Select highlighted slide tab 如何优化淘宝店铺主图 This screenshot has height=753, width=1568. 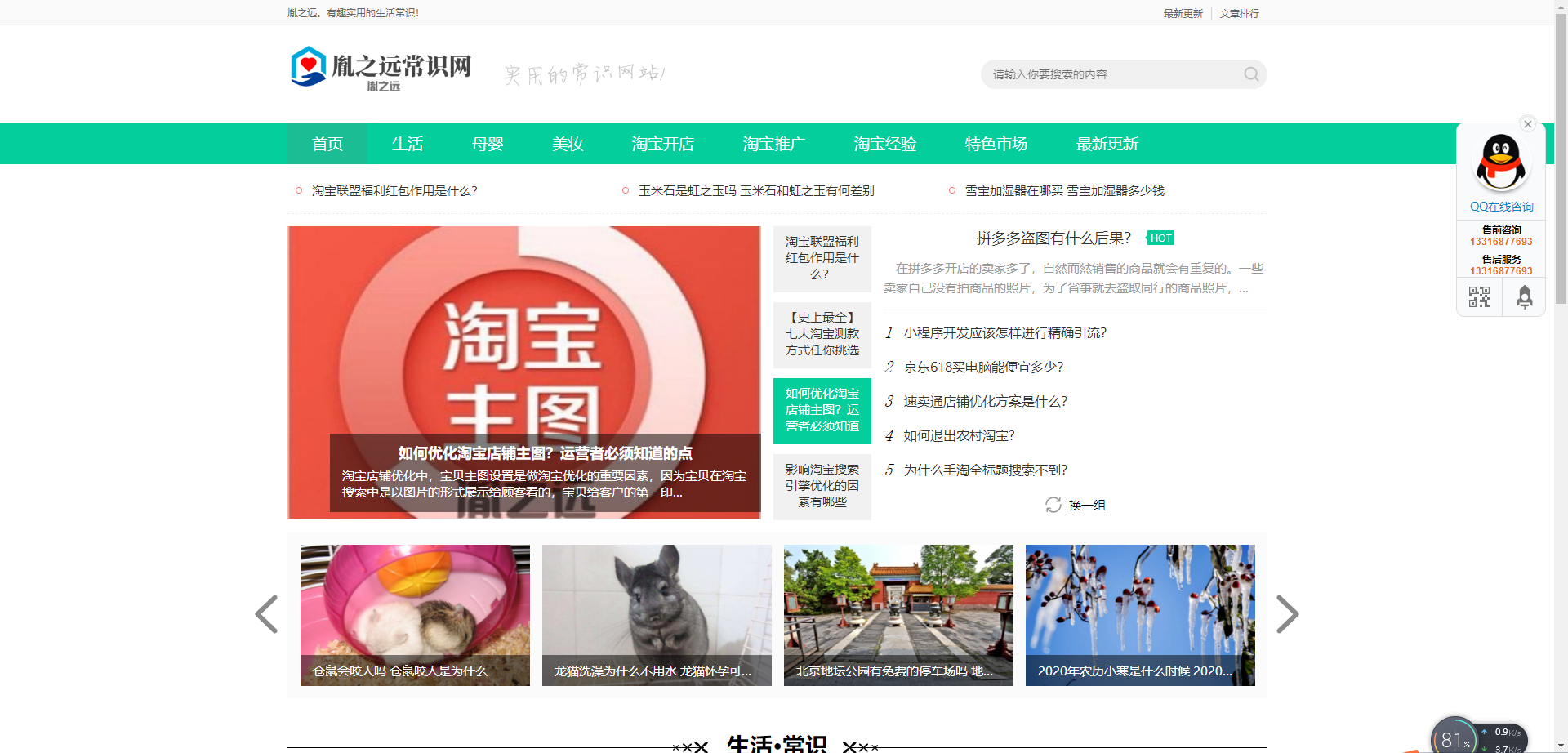[x=822, y=410]
